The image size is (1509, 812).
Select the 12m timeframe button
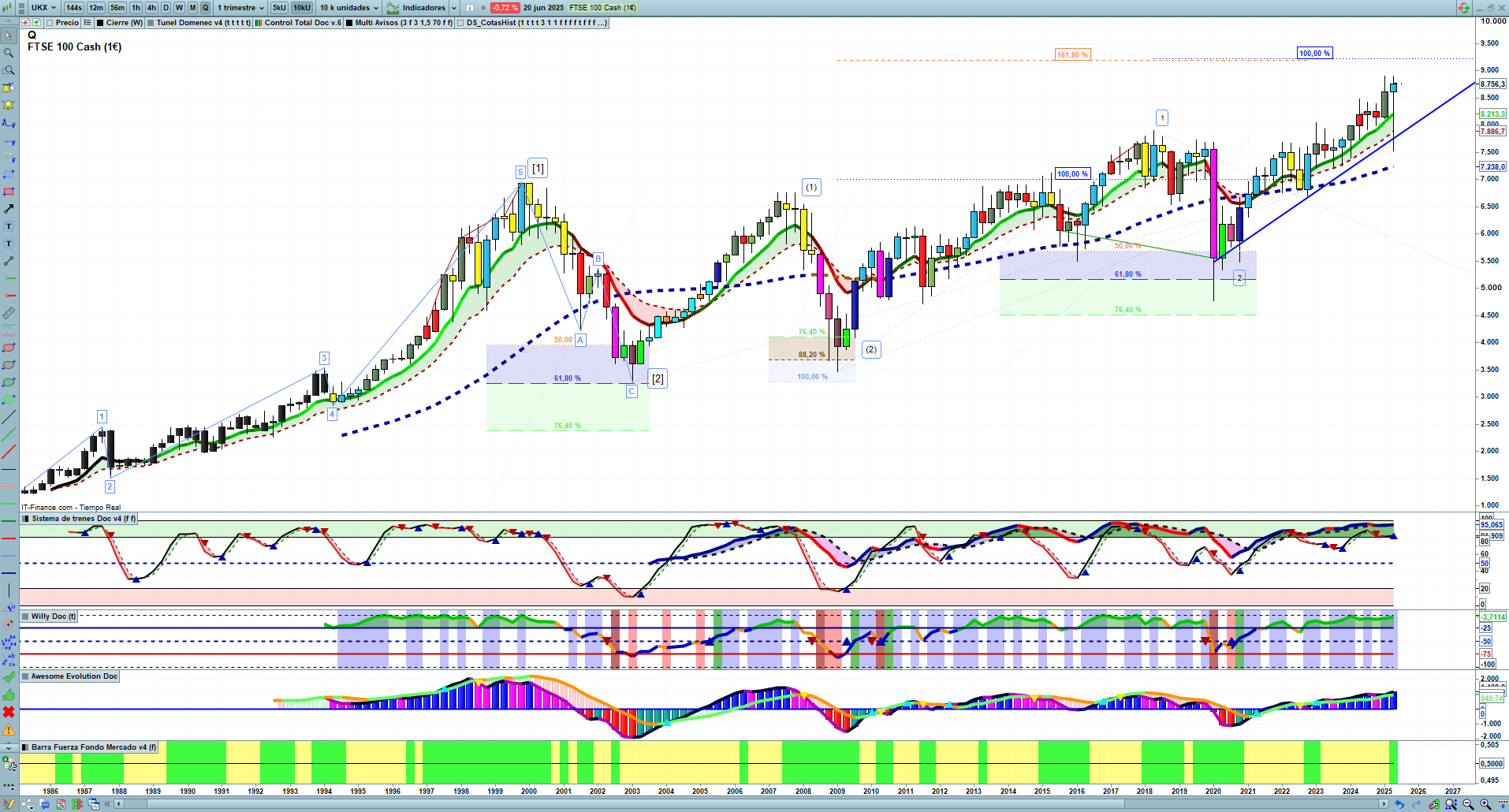96,8
